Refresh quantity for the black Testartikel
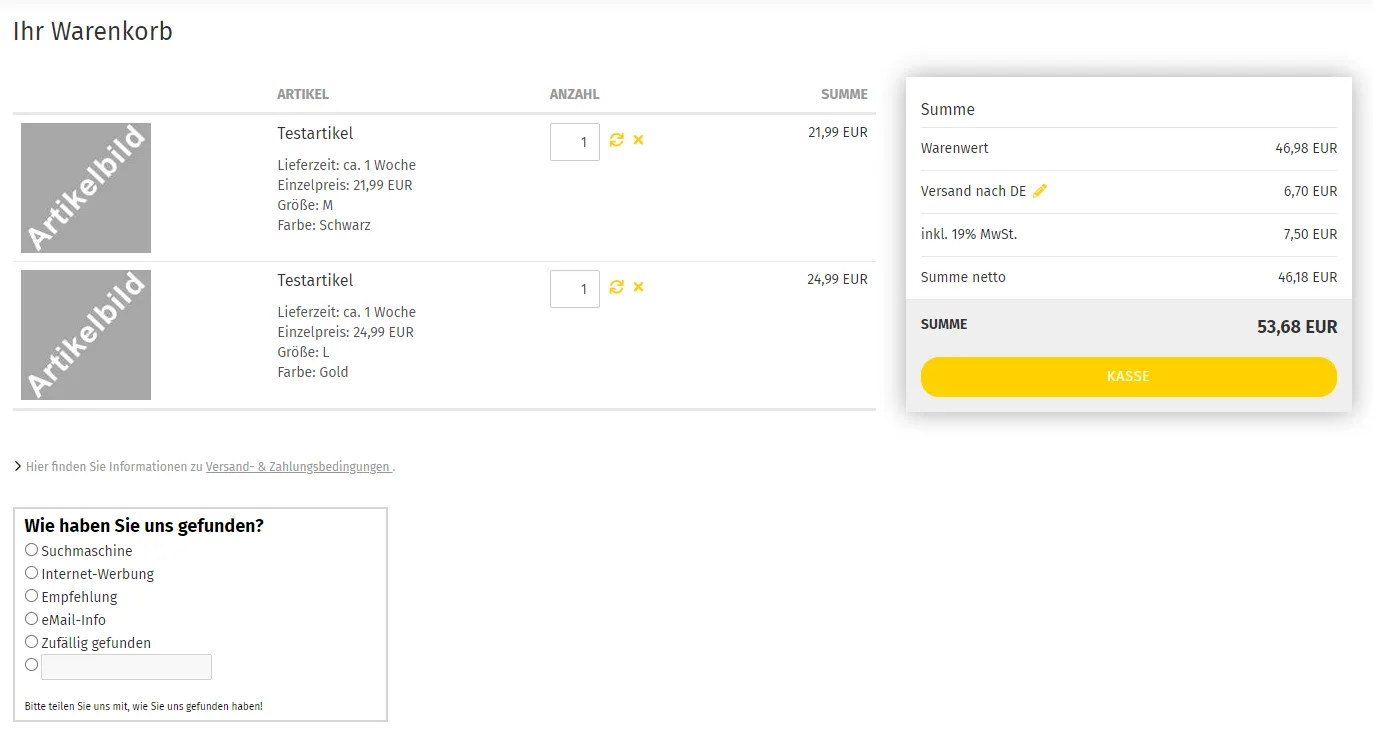This screenshot has height=752, width=1373. [616, 140]
